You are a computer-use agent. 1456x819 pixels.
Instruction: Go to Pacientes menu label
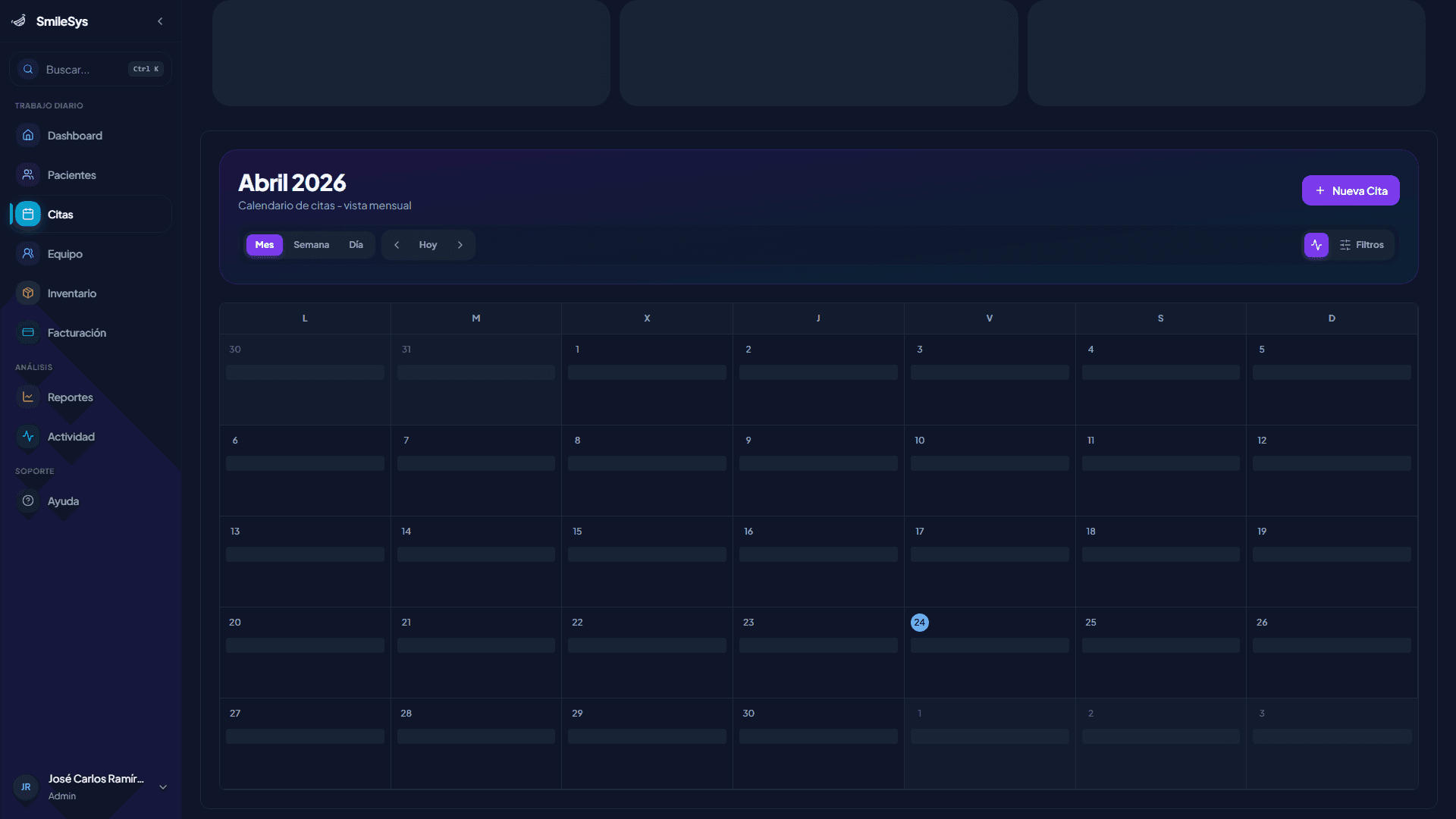[72, 175]
